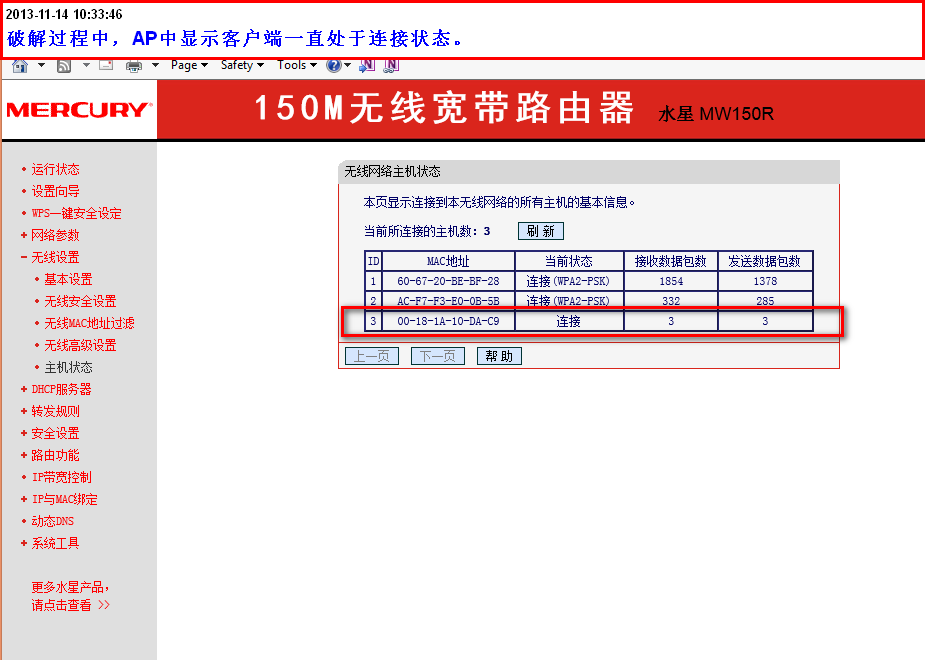Expand 系统工具 in the sidebar
The width and height of the screenshot is (925, 660).
tap(55, 543)
